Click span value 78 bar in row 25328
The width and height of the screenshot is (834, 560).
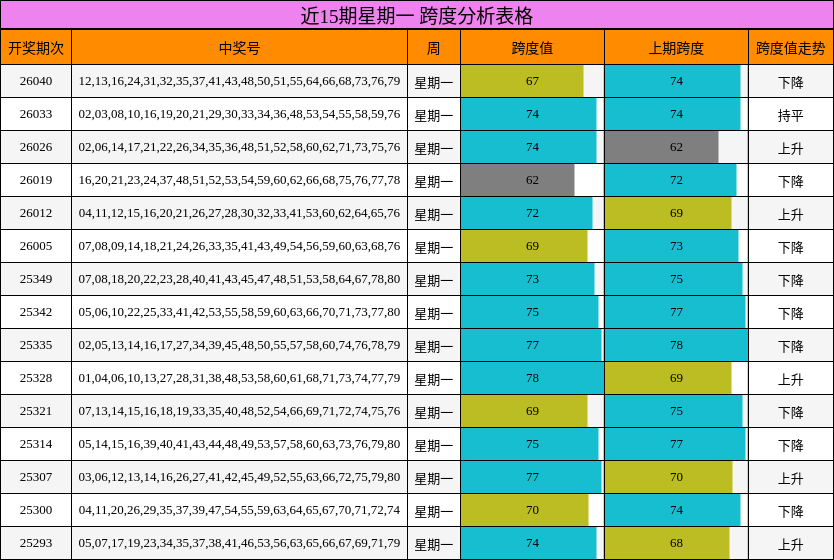pos(532,378)
